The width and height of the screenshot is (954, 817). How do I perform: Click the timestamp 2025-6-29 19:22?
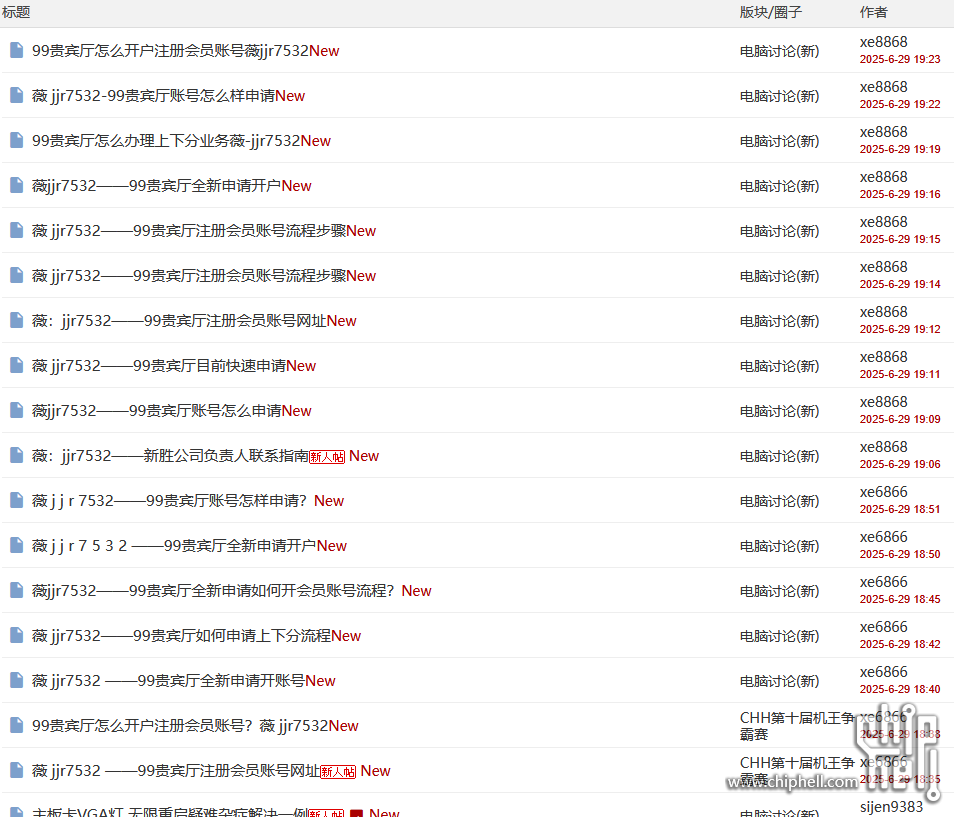(900, 104)
